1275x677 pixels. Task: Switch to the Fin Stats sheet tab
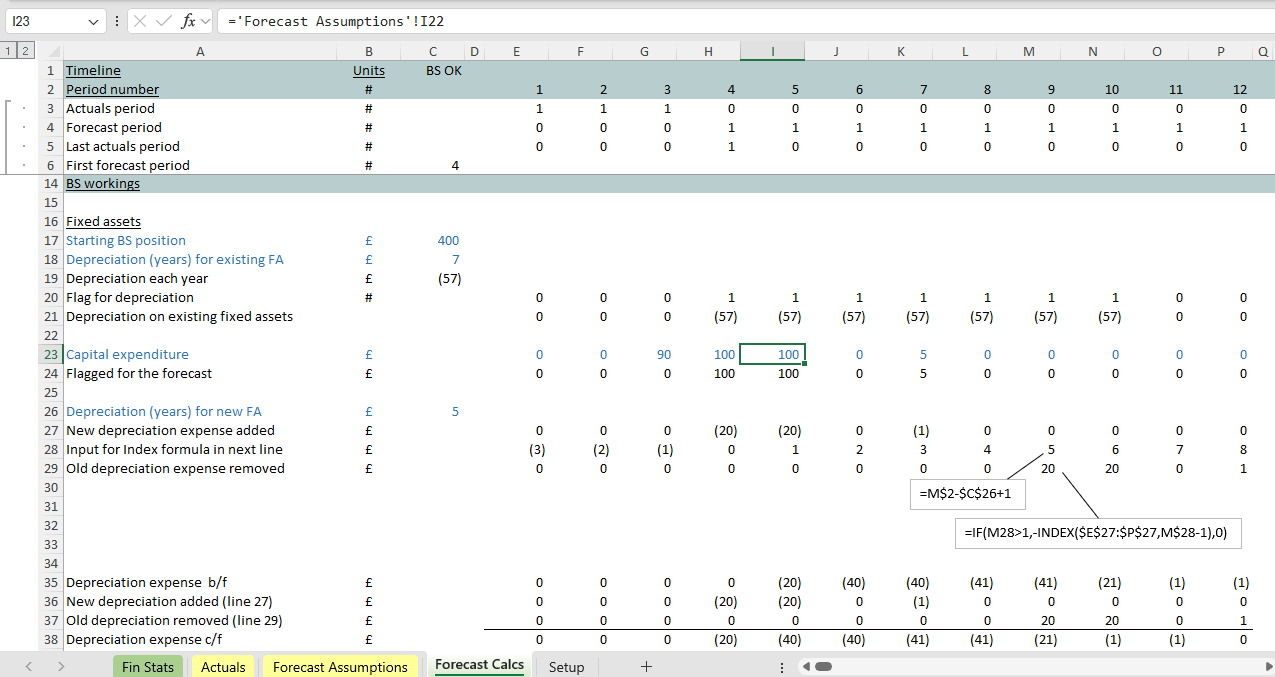click(x=148, y=666)
